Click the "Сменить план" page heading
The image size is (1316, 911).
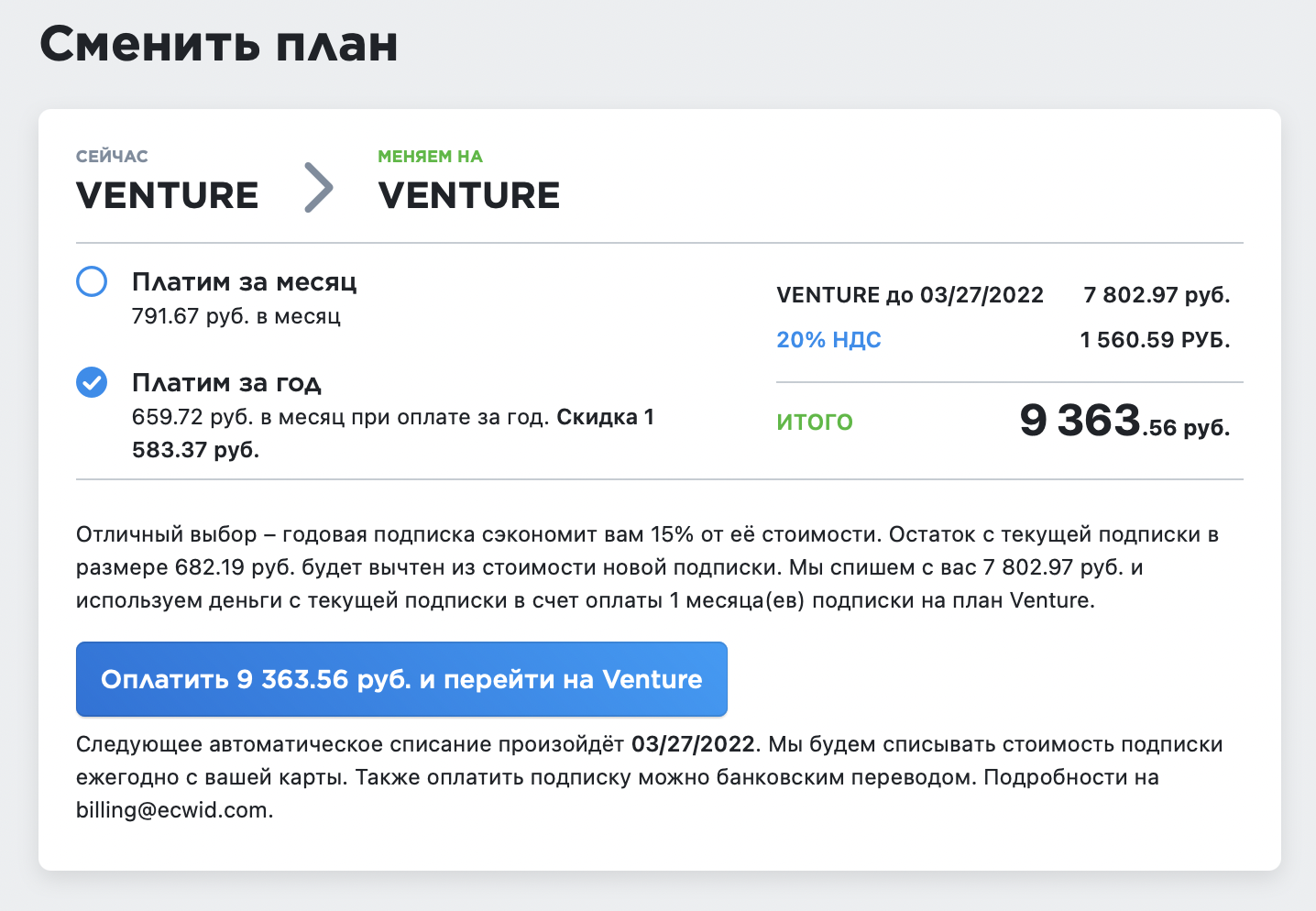219,44
